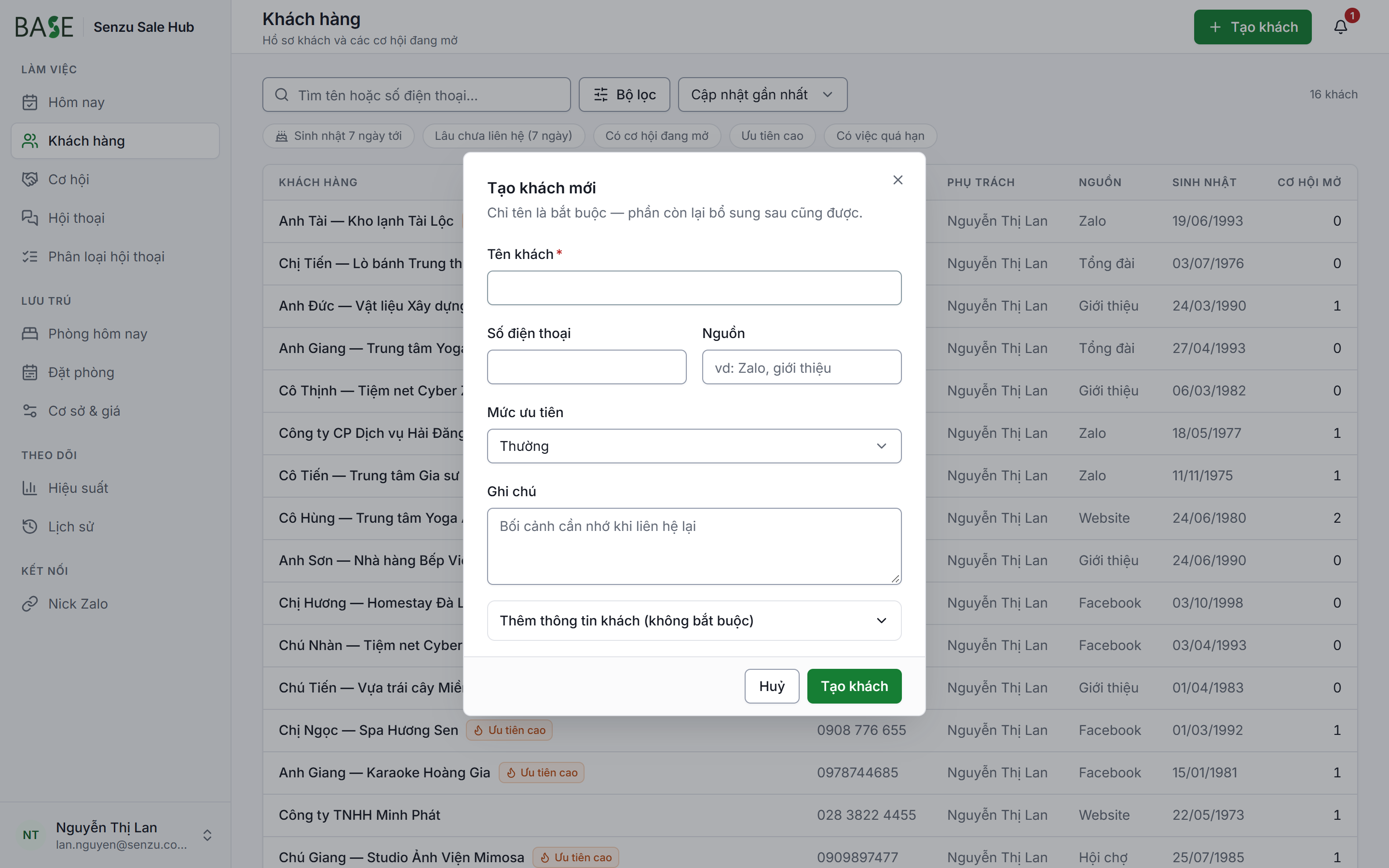Open Cơ hội handshake icon in sidebar
The width and height of the screenshot is (1389, 868).
click(30, 179)
